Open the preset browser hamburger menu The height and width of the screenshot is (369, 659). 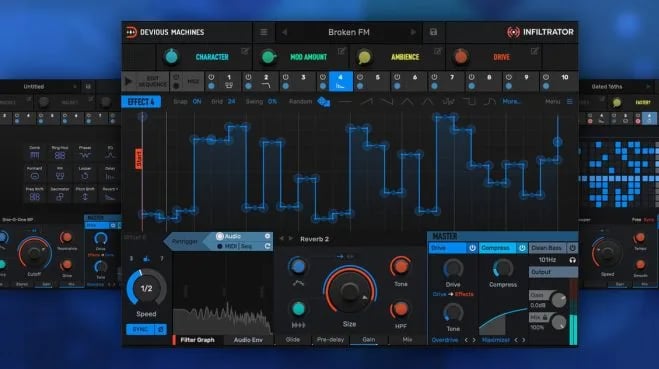coord(264,32)
